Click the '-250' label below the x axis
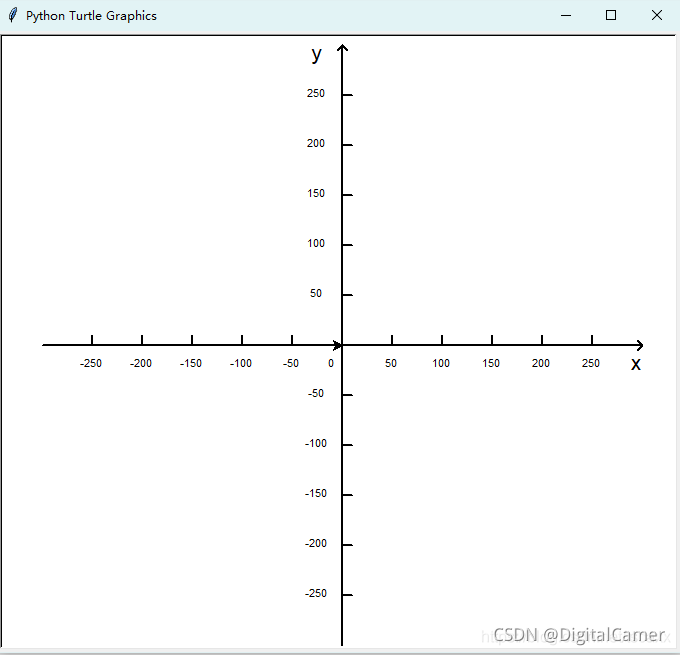The width and height of the screenshot is (680, 655). click(x=91, y=364)
